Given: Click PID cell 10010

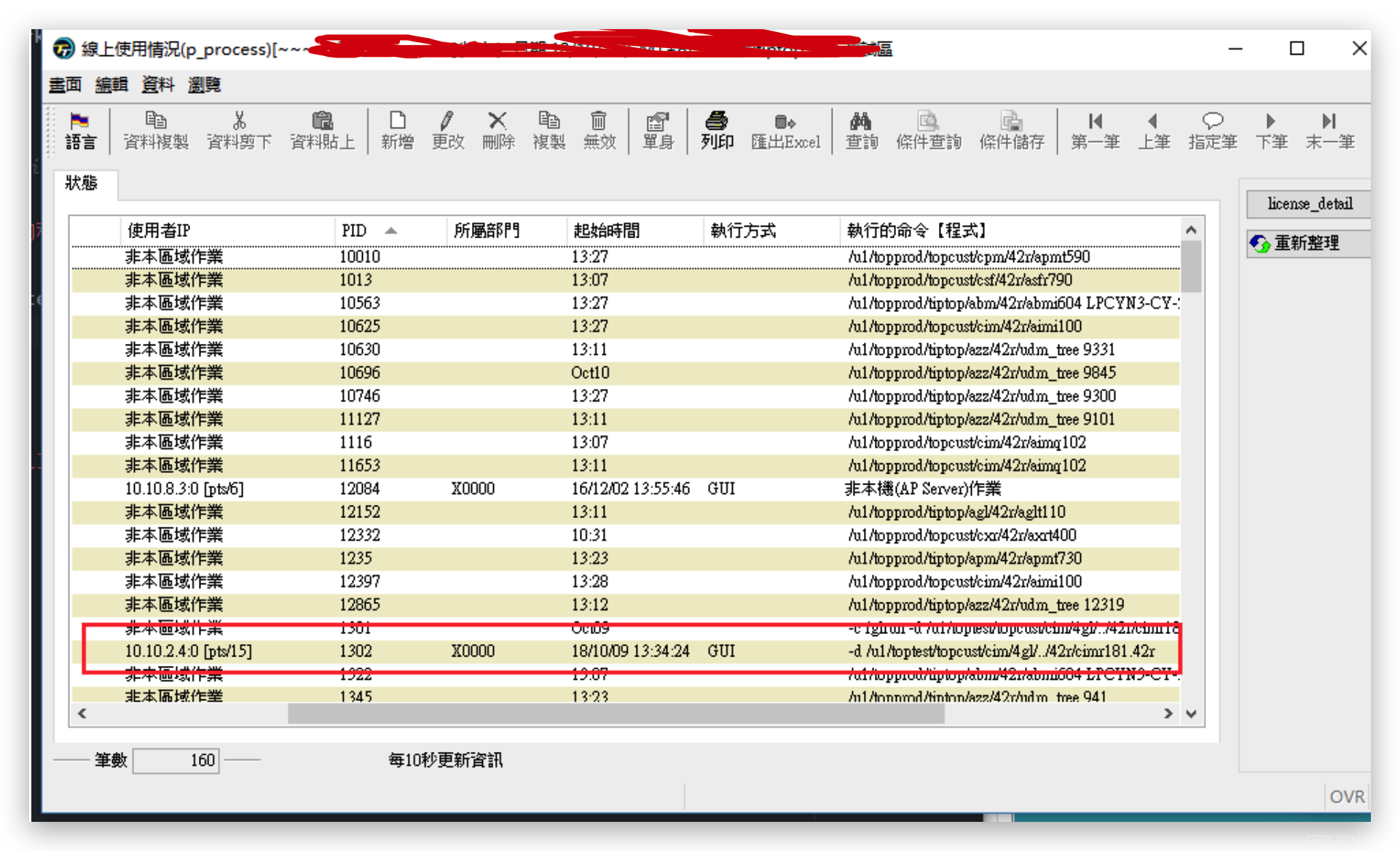Looking at the screenshot, I should coord(360,256).
